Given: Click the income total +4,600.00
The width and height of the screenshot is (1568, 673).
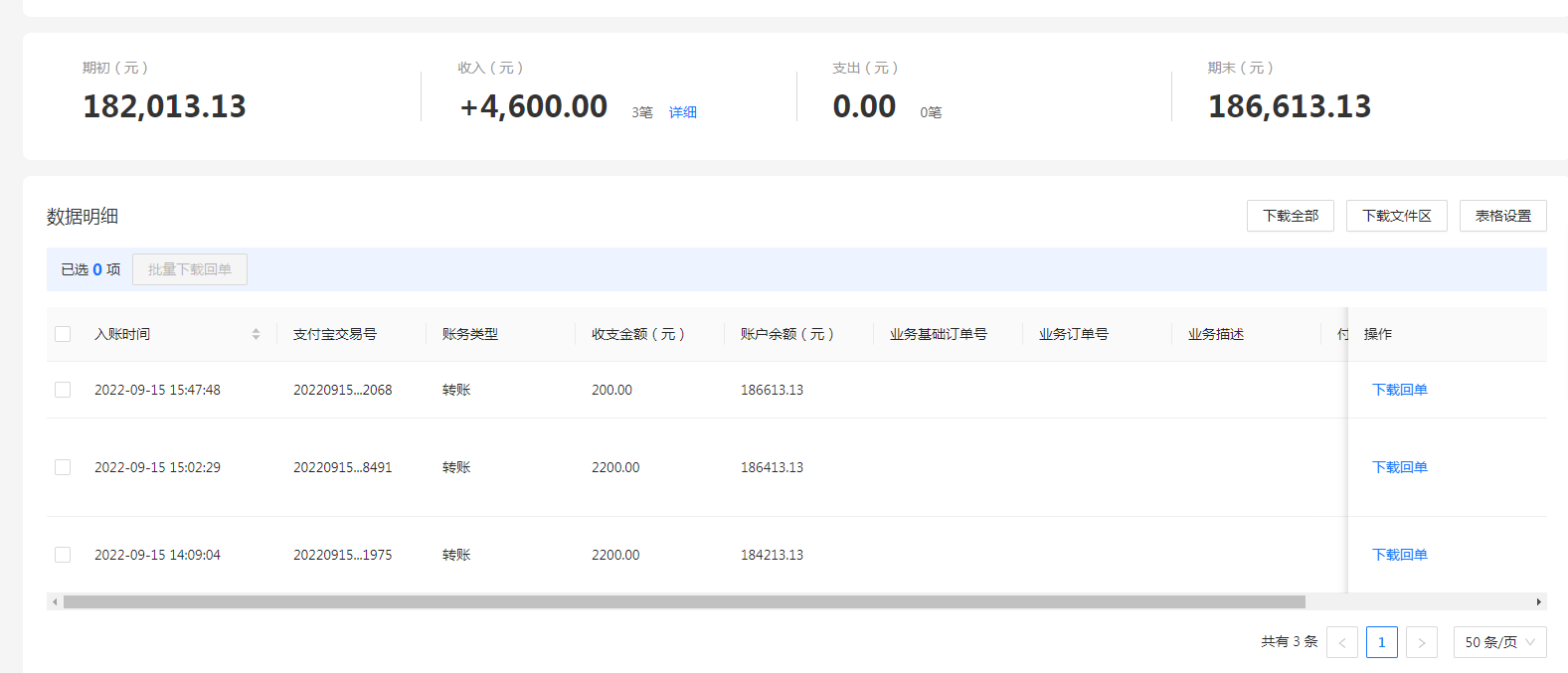Looking at the screenshot, I should [533, 106].
